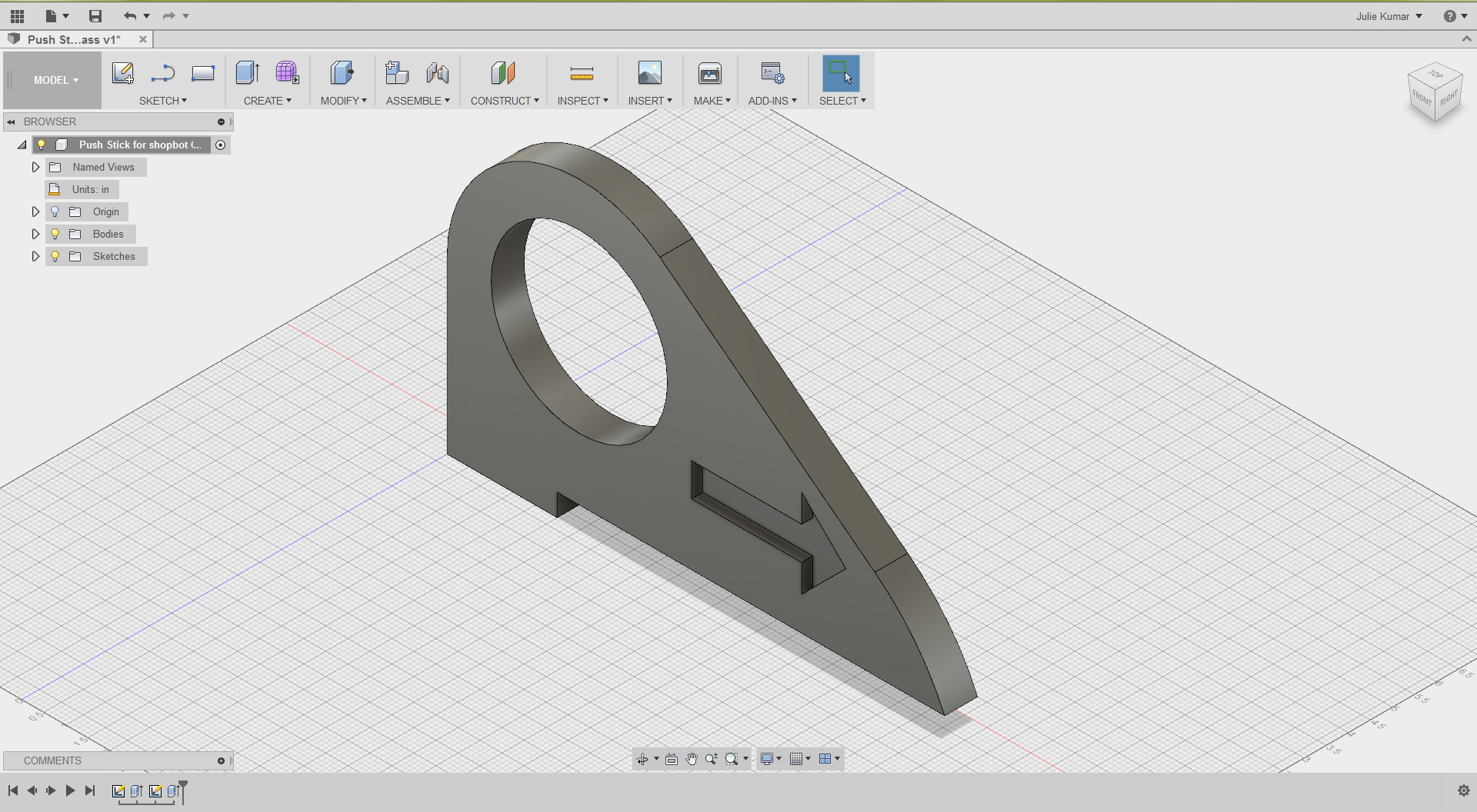Toggle visibility of the Bodies folder
Viewport: 1477px width, 812px height.
click(55, 234)
